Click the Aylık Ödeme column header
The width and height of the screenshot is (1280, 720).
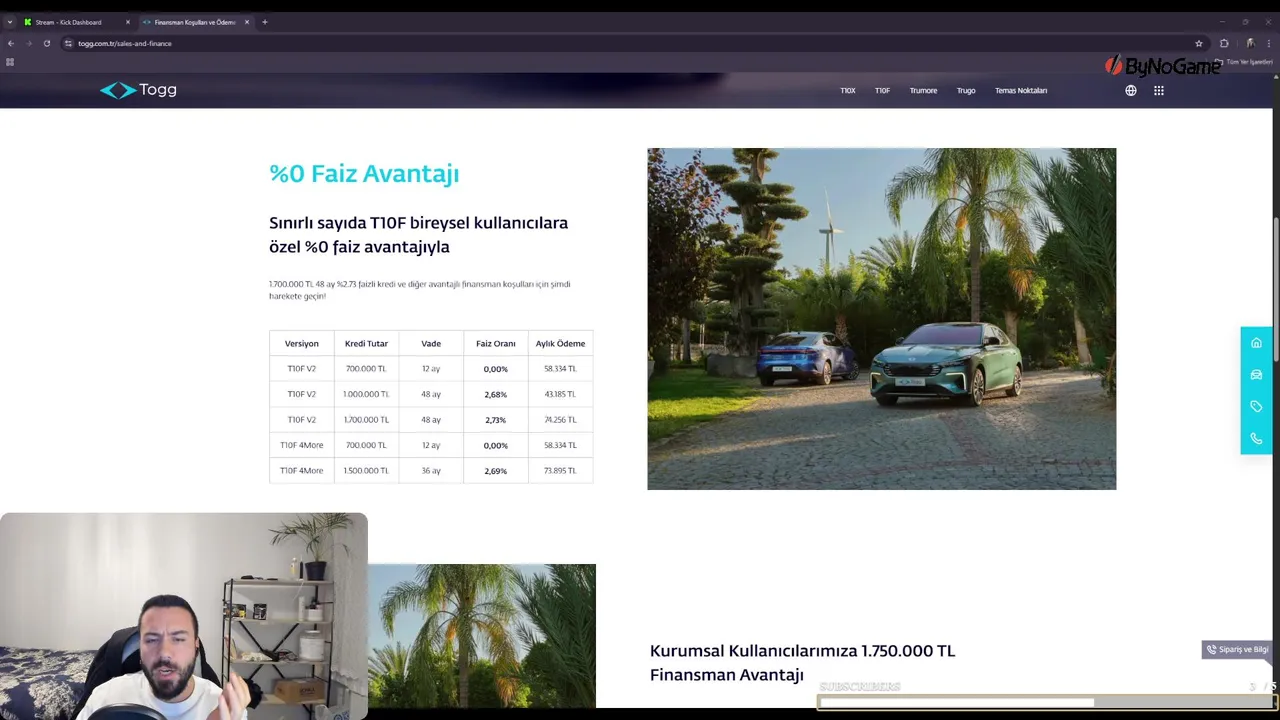560,343
